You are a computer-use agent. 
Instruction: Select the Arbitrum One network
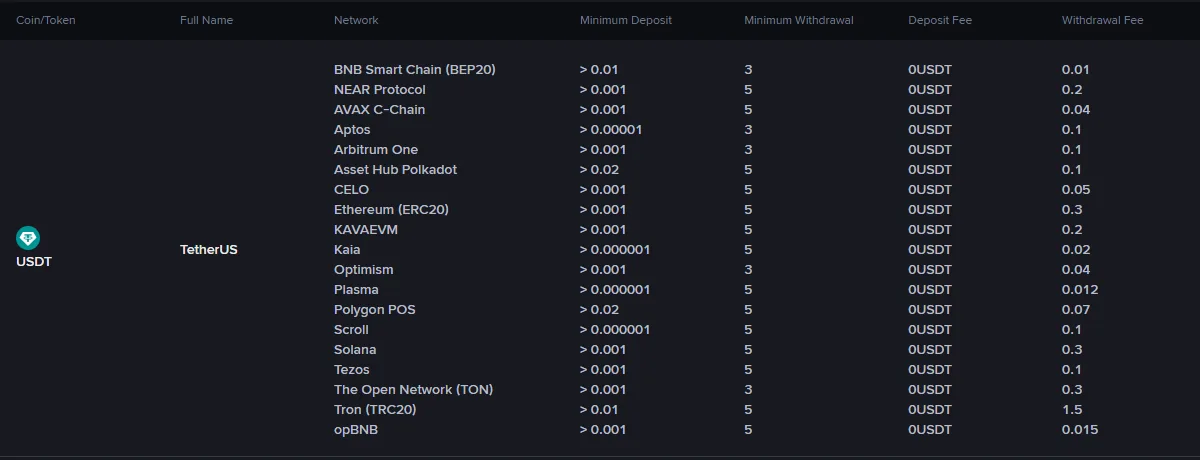point(376,150)
